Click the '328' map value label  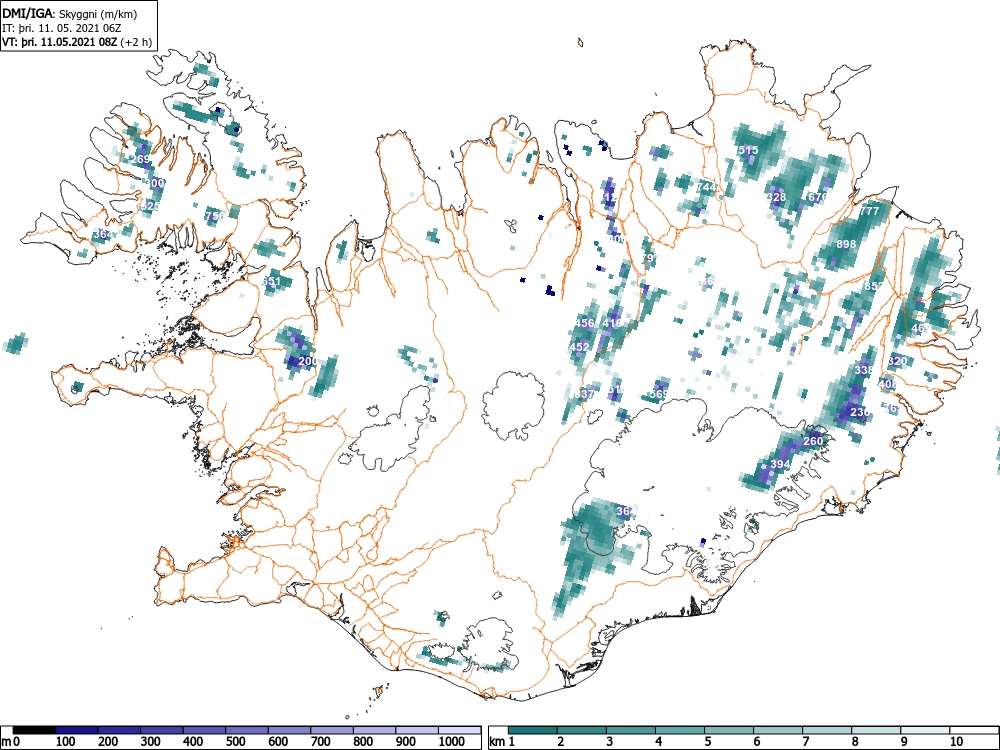[x=777, y=197]
